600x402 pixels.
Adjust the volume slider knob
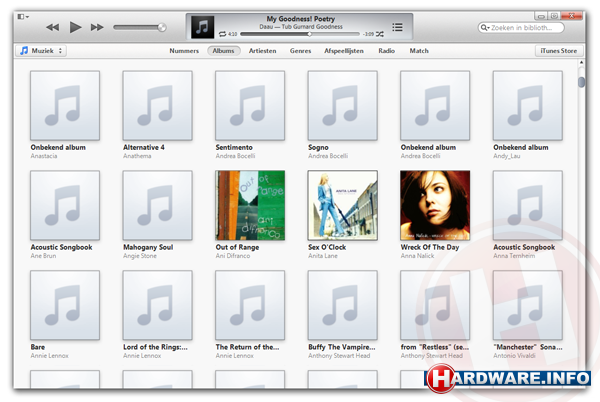162,27
